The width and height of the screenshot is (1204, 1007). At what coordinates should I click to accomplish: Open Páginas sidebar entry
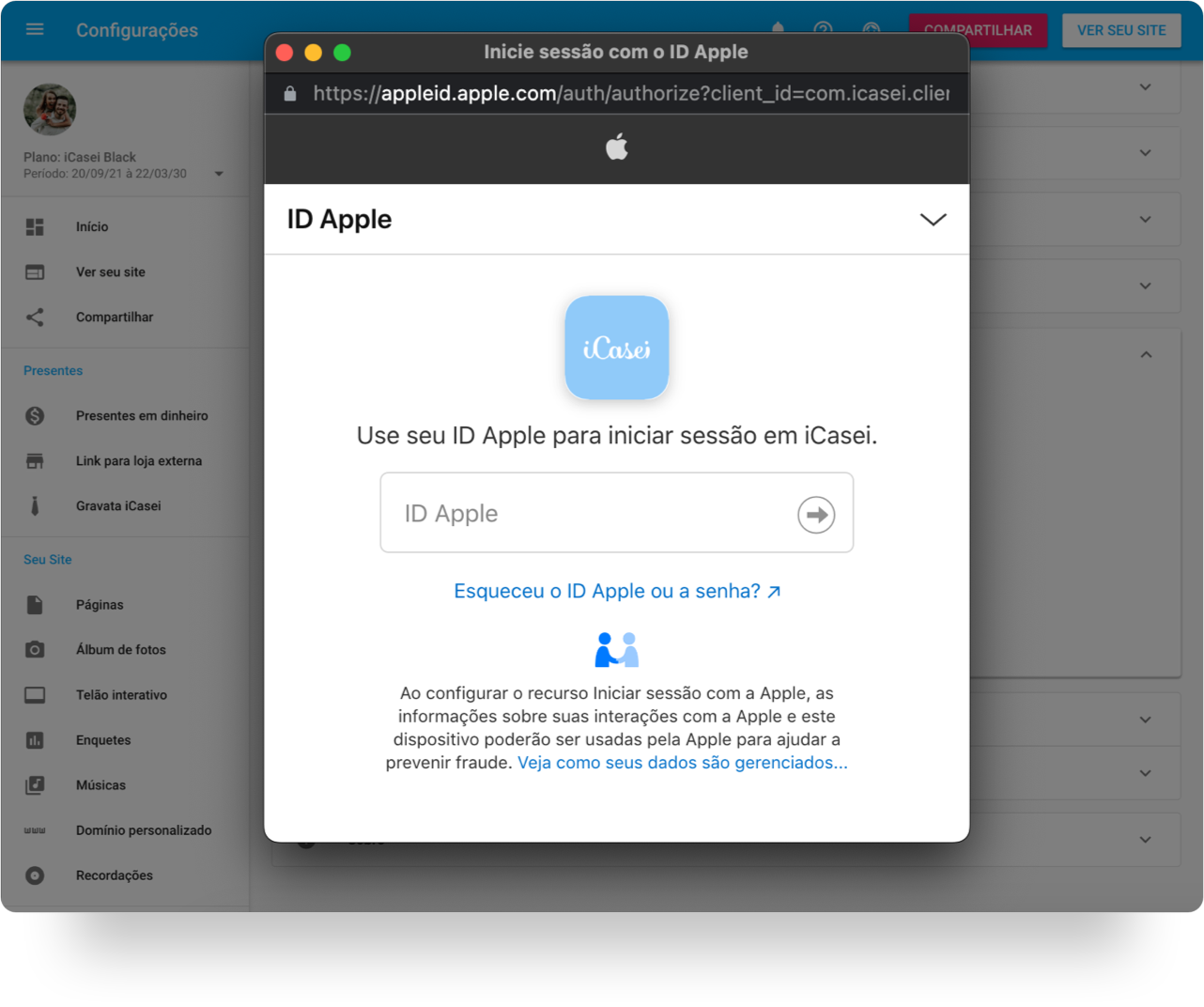[x=100, y=605]
